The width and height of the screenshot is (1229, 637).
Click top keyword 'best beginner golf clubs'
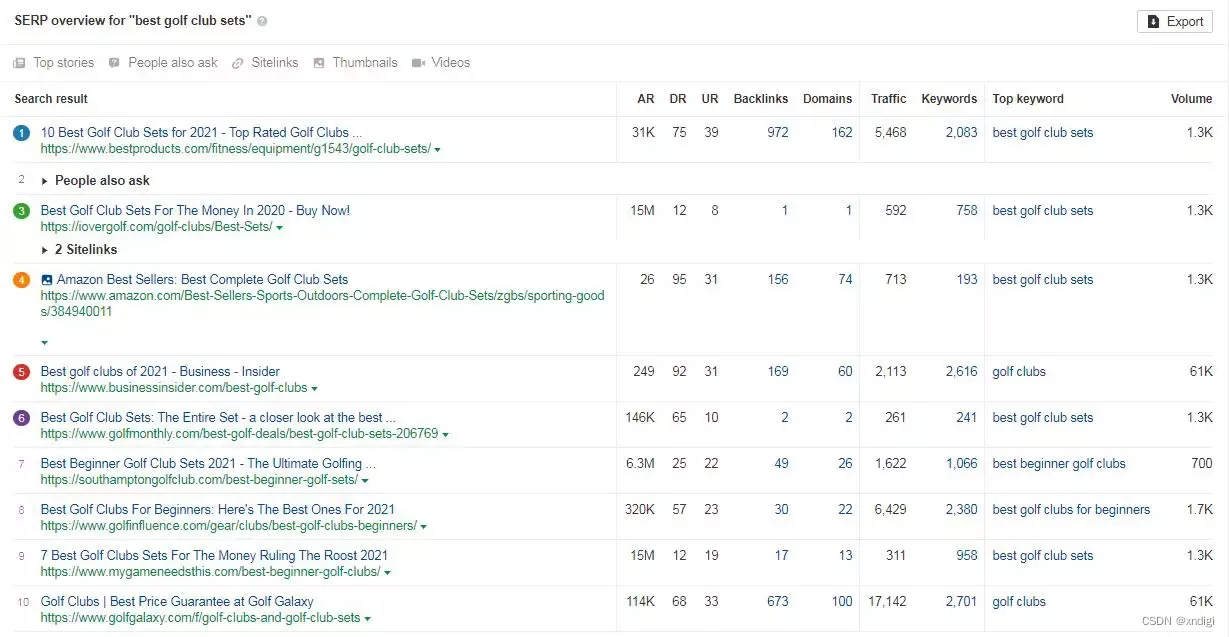click(1058, 464)
